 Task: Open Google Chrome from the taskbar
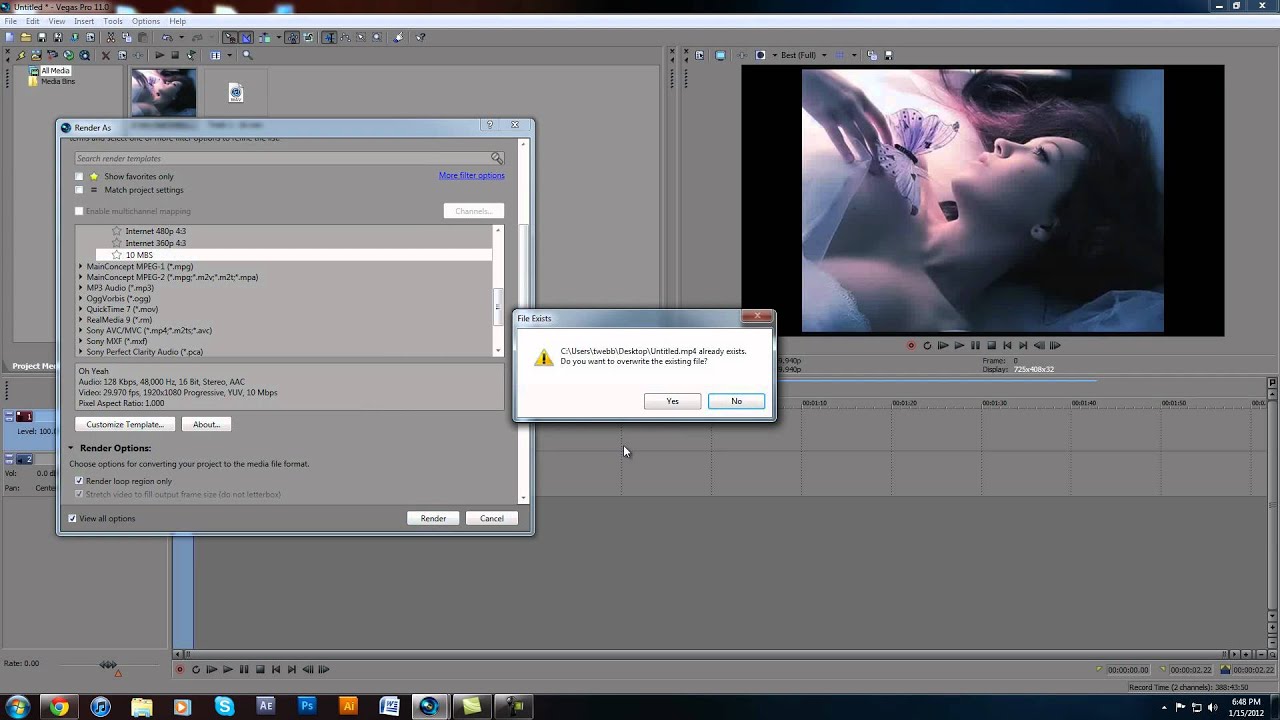coord(59,707)
